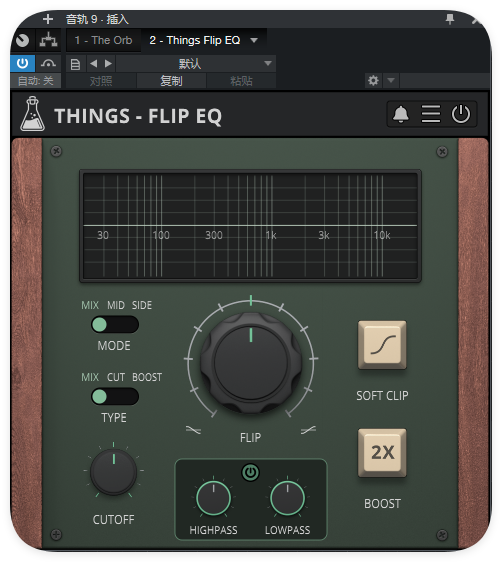Click the 粘贴 paste button
502x562 pixels.
241,81
